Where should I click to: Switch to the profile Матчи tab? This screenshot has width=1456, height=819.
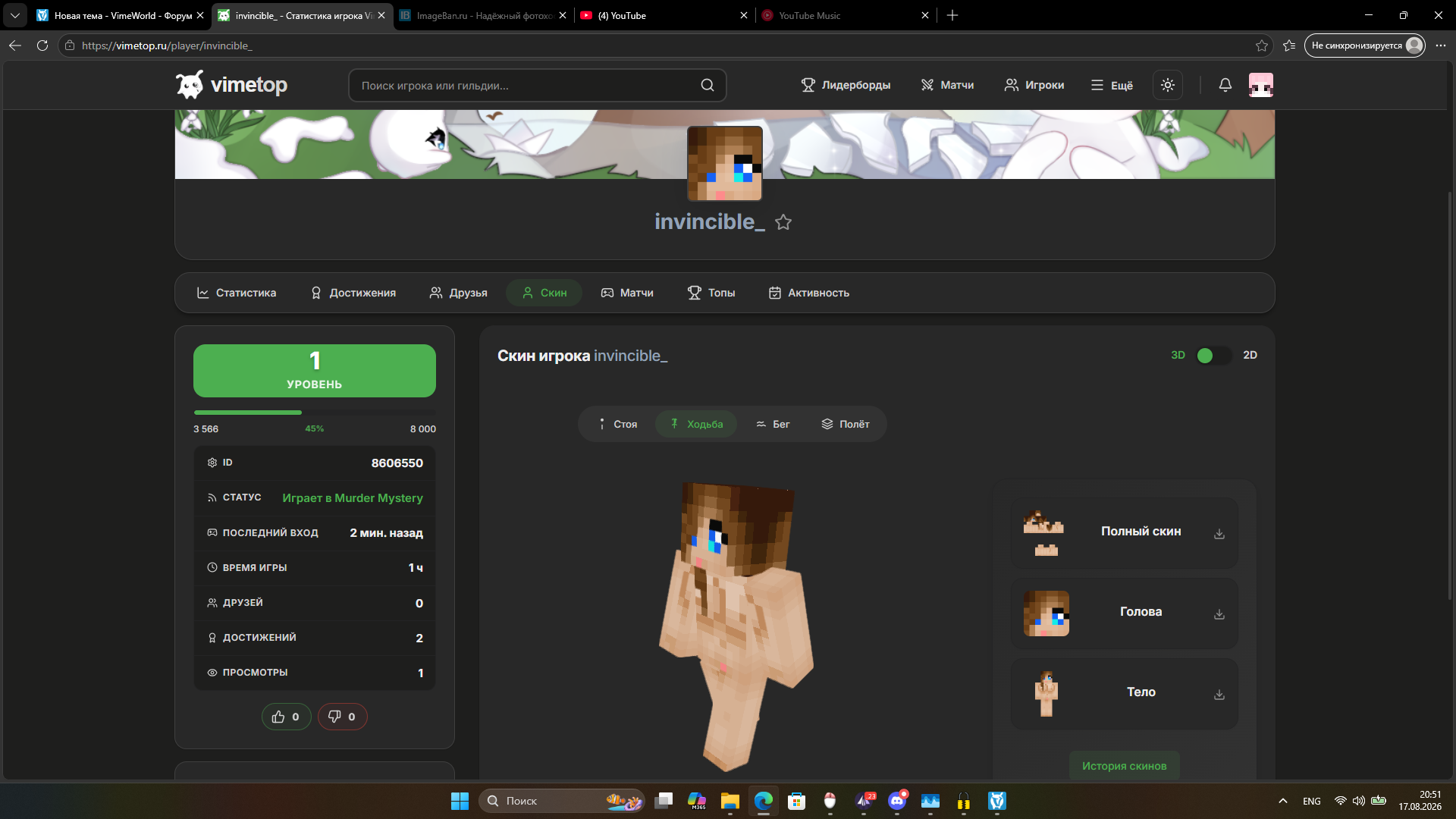[x=627, y=293]
